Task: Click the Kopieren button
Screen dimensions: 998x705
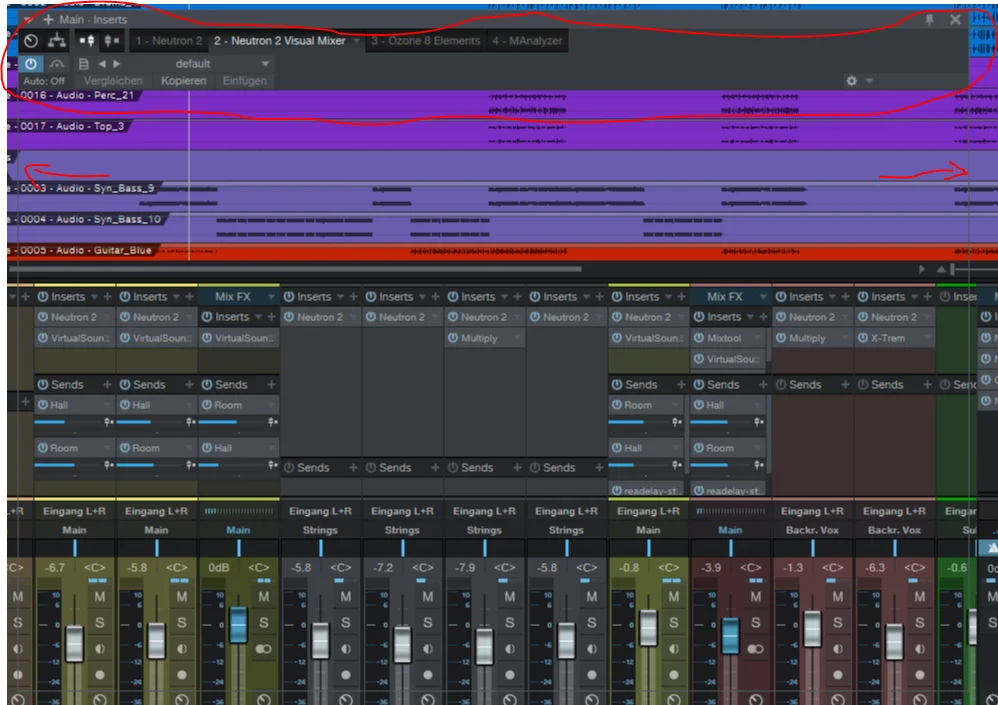Action: click(183, 81)
